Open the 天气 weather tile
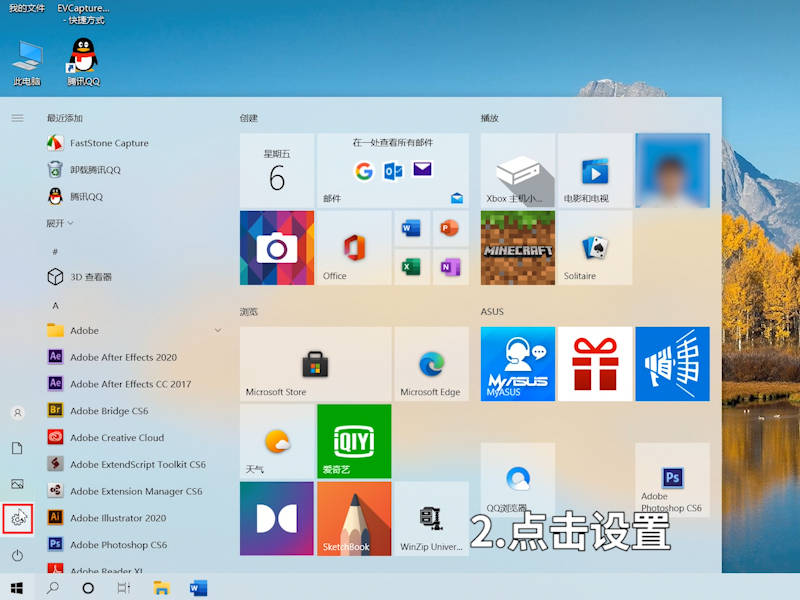The image size is (800, 600). 277,441
